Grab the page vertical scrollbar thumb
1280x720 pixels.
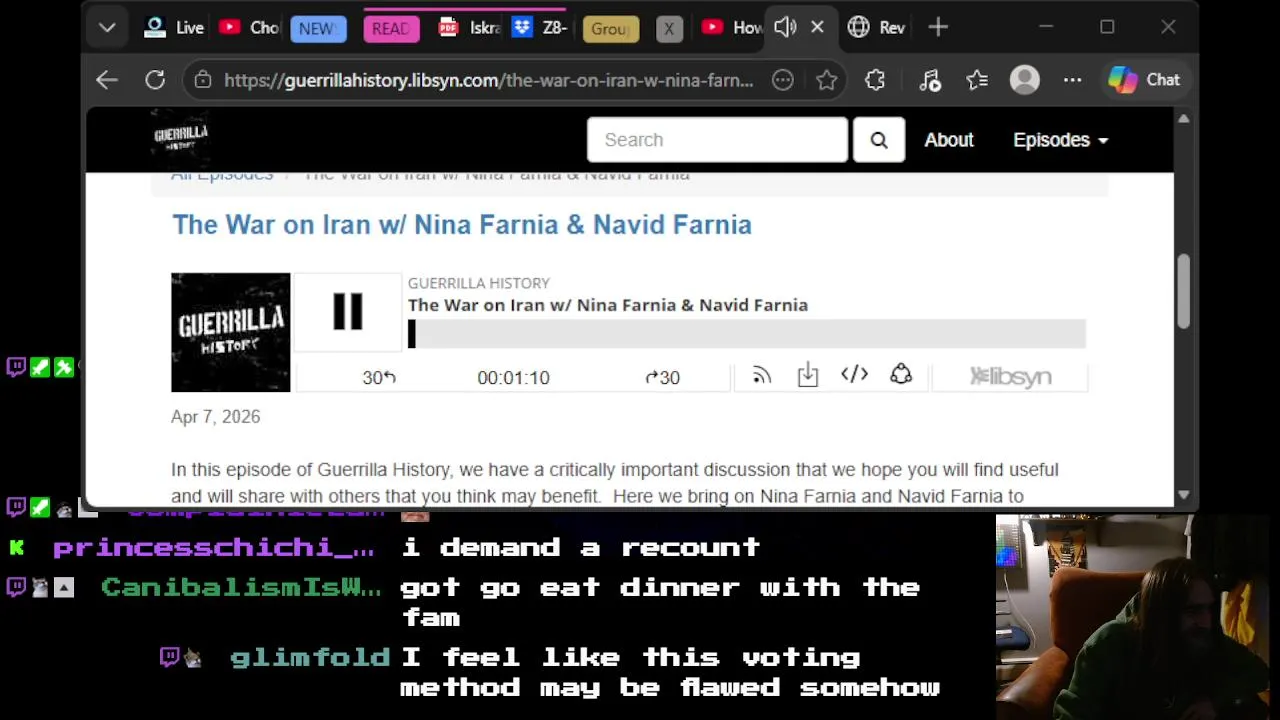coord(1184,291)
